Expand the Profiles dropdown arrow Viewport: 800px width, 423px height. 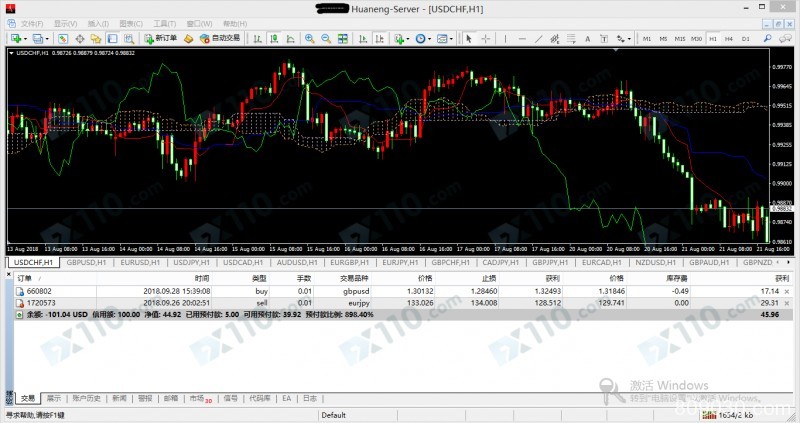click(x=47, y=39)
